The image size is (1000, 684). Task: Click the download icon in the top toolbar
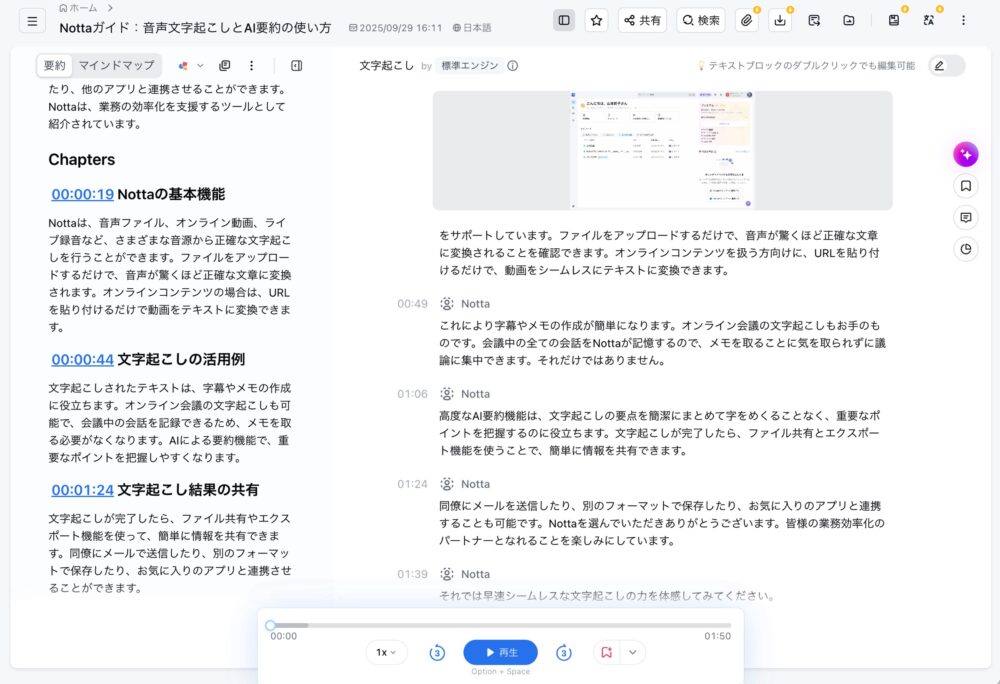point(780,20)
